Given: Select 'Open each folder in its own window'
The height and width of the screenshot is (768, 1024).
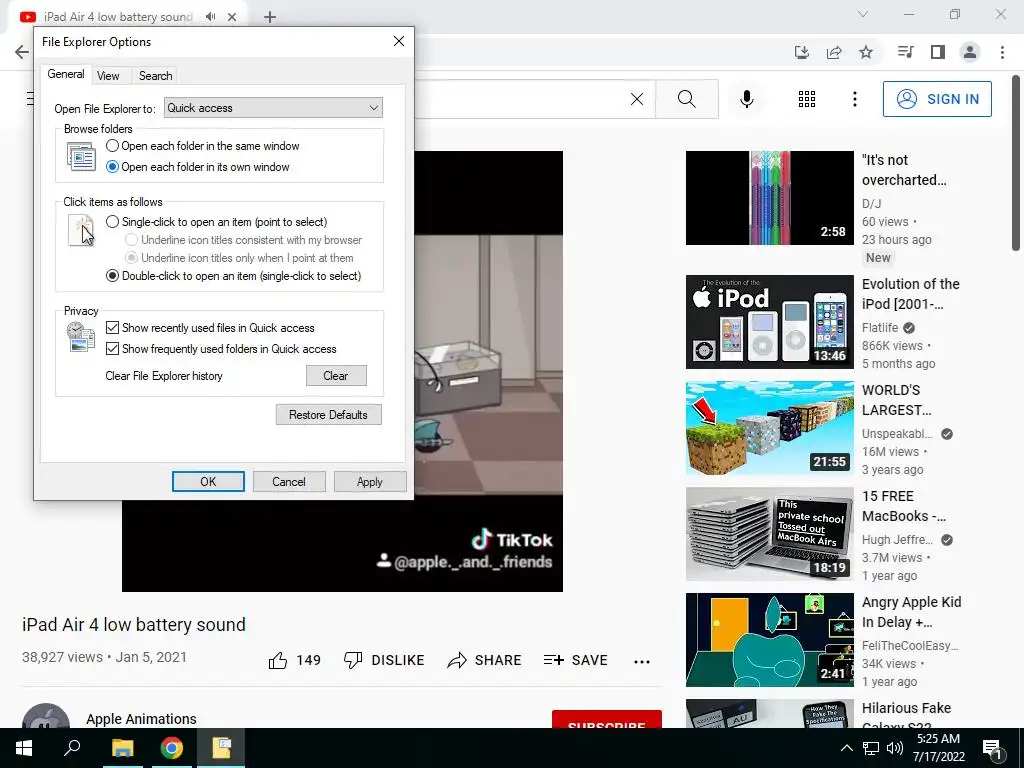Looking at the screenshot, I should point(197,167).
